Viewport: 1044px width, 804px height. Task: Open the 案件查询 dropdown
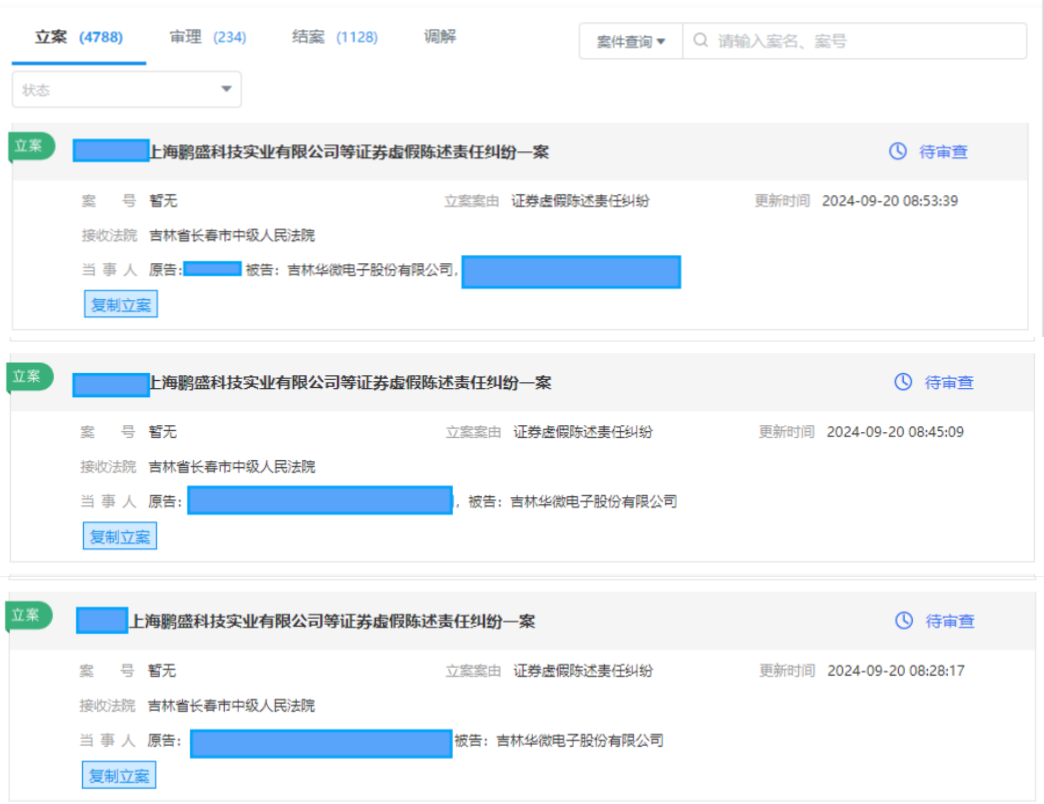(x=631, y=41)
